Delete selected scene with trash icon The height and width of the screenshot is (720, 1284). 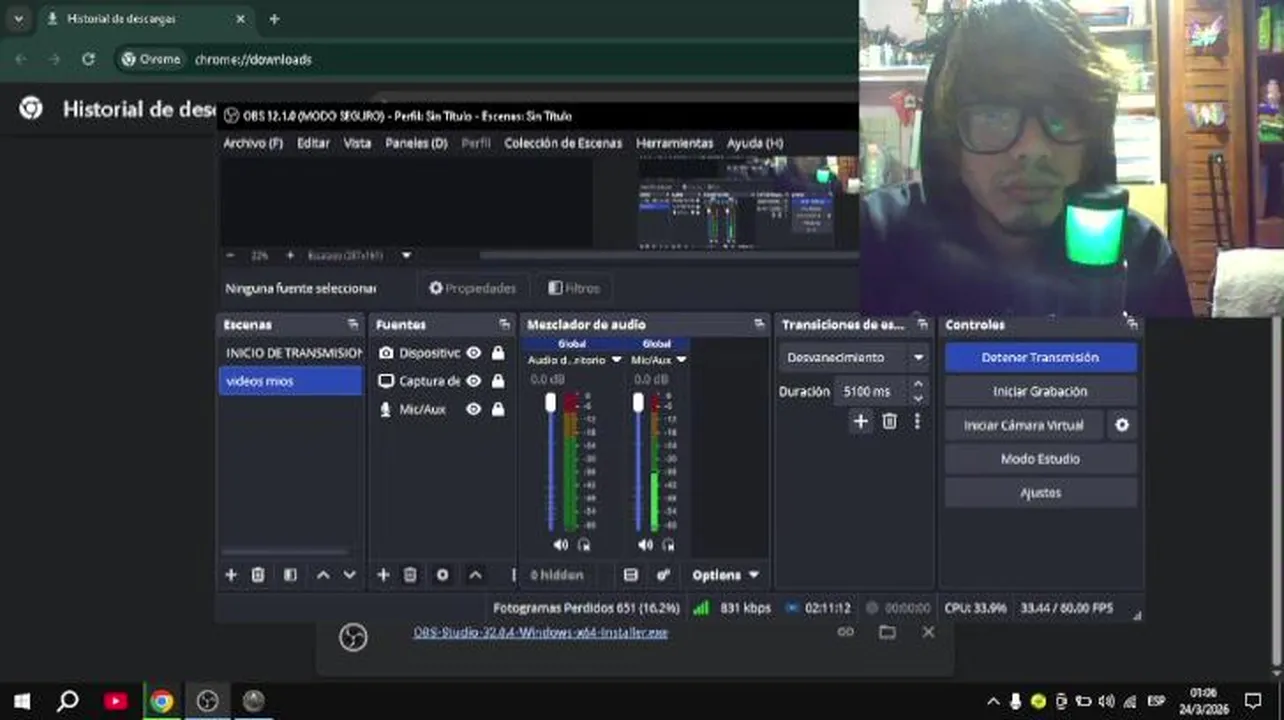(258, 575)
